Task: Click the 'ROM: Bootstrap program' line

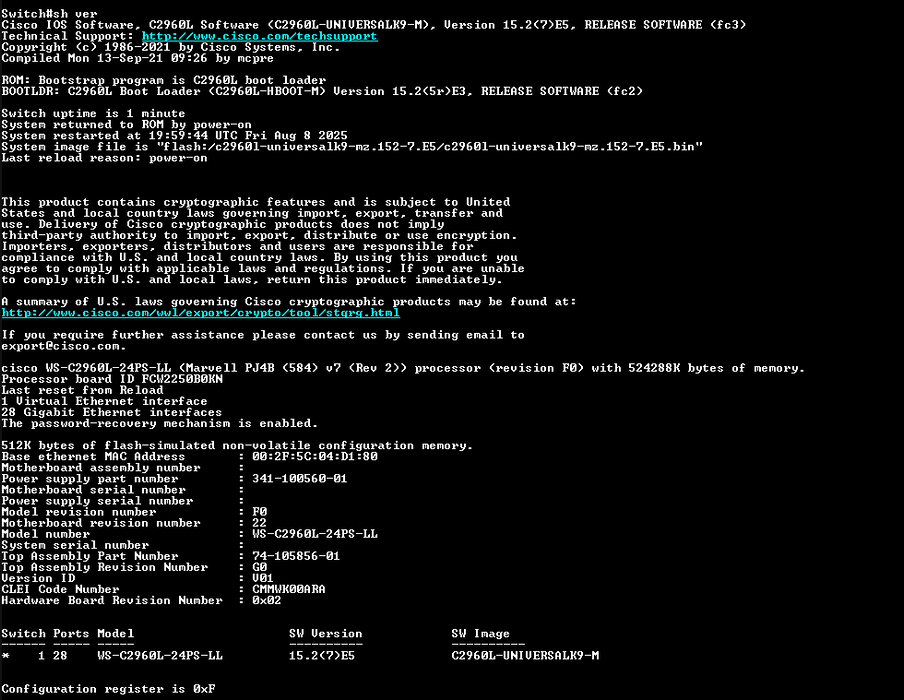Action: pyautogui.click(x=164, y=80)
